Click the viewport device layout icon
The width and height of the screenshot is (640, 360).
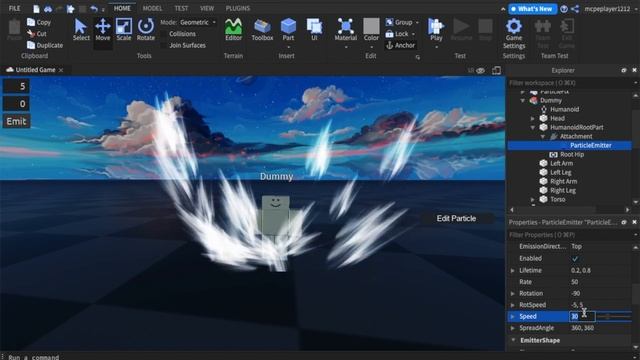coord(496,71)
